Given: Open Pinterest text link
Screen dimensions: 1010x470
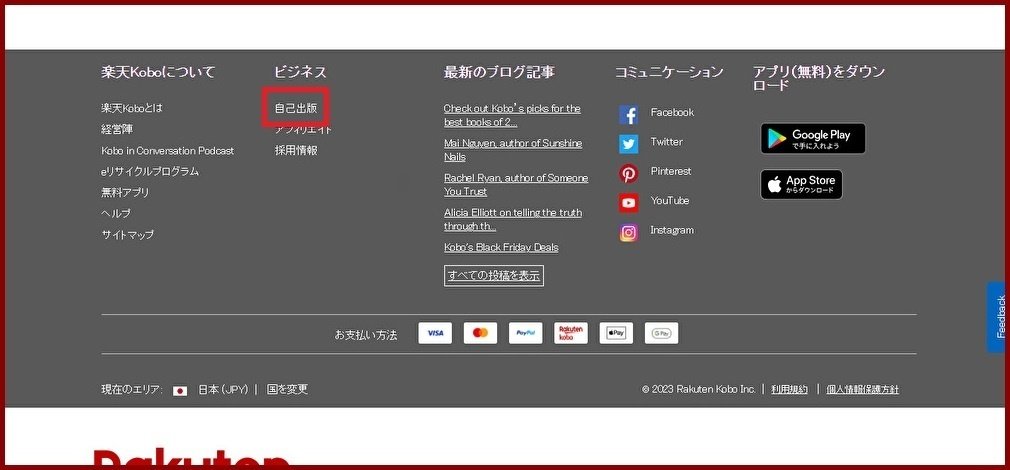Looking at the screenshot, I should coord(671,171).
